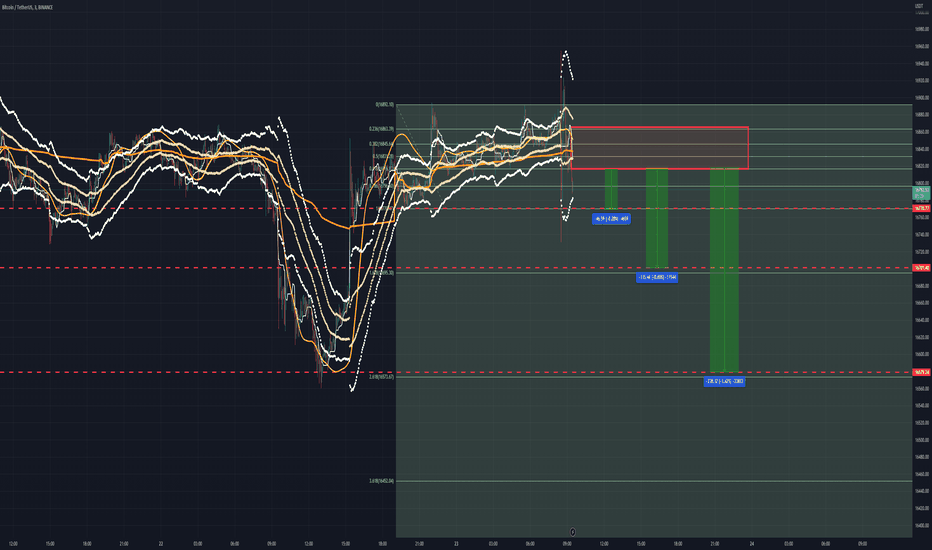The image size is (932, 550).
Task: Click the Fibonacci level label 0.236
Action: [381, 128]
